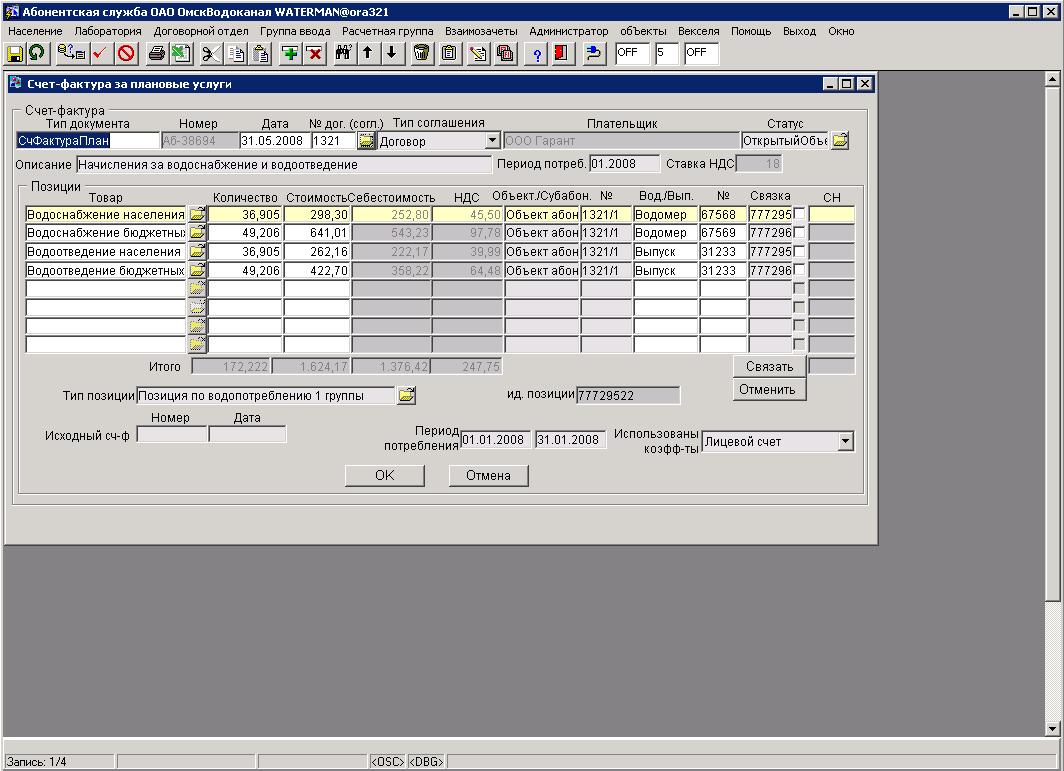Click the Описание text field
This screenshot has height=771, width=1064.
pyautogui.click(x=283, y=164)
